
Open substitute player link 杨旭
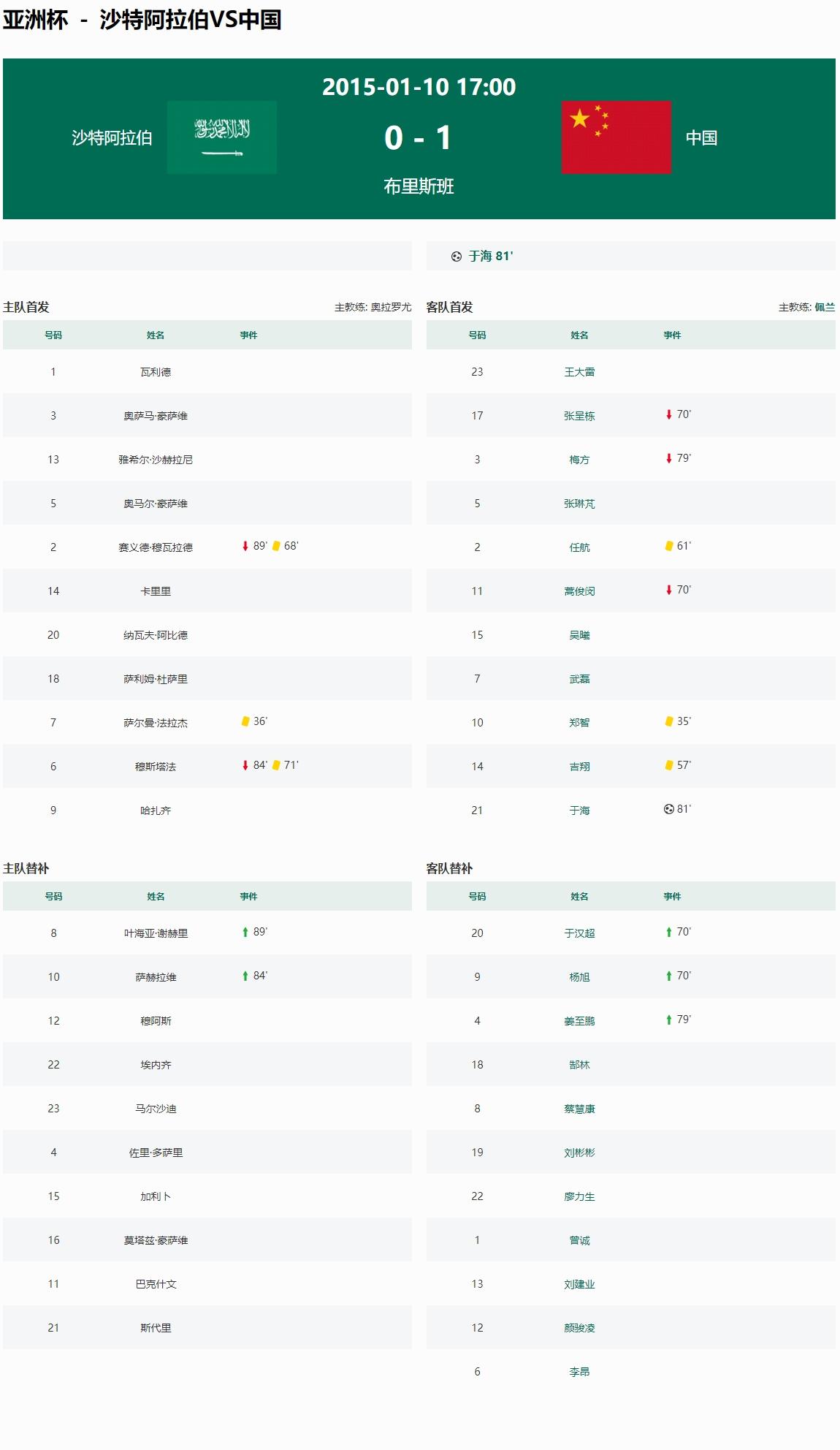(x=579, y=977)
